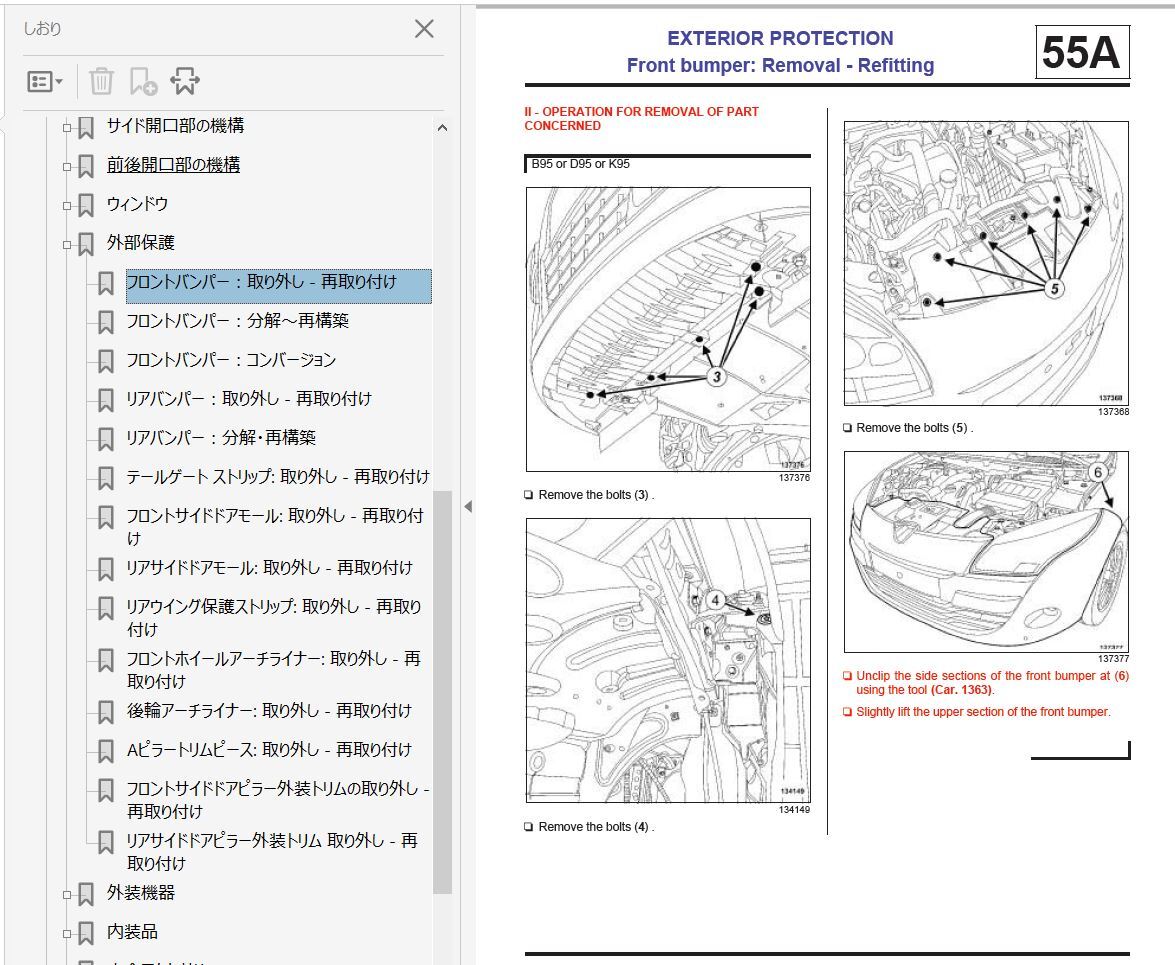Expand the ウィンドウ bookmark node
1175x965 pixels.
[68, 205]
